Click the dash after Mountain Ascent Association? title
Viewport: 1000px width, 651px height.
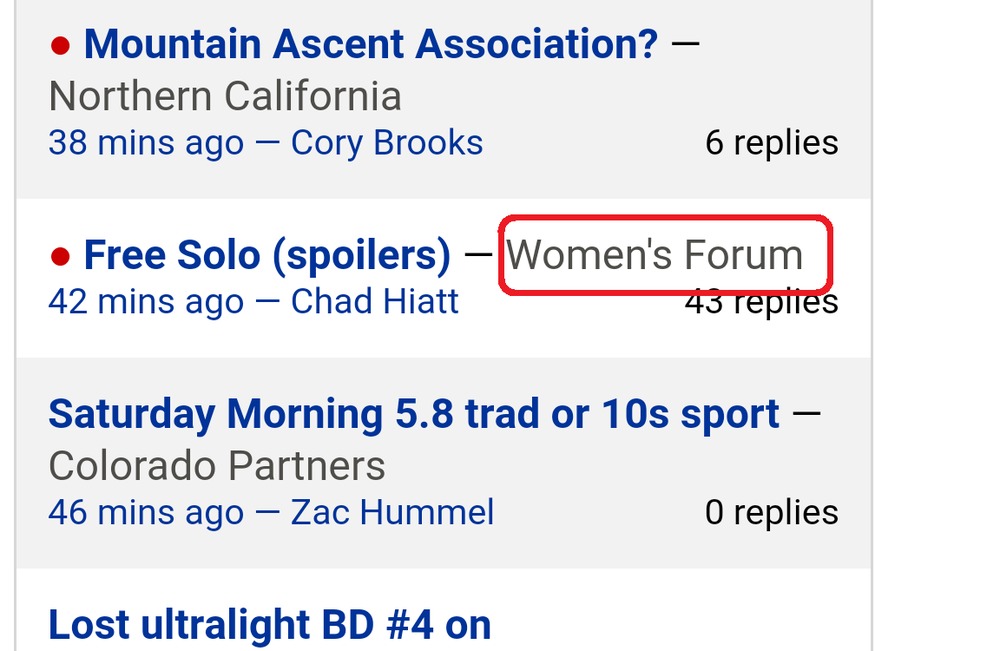(684, 44)
